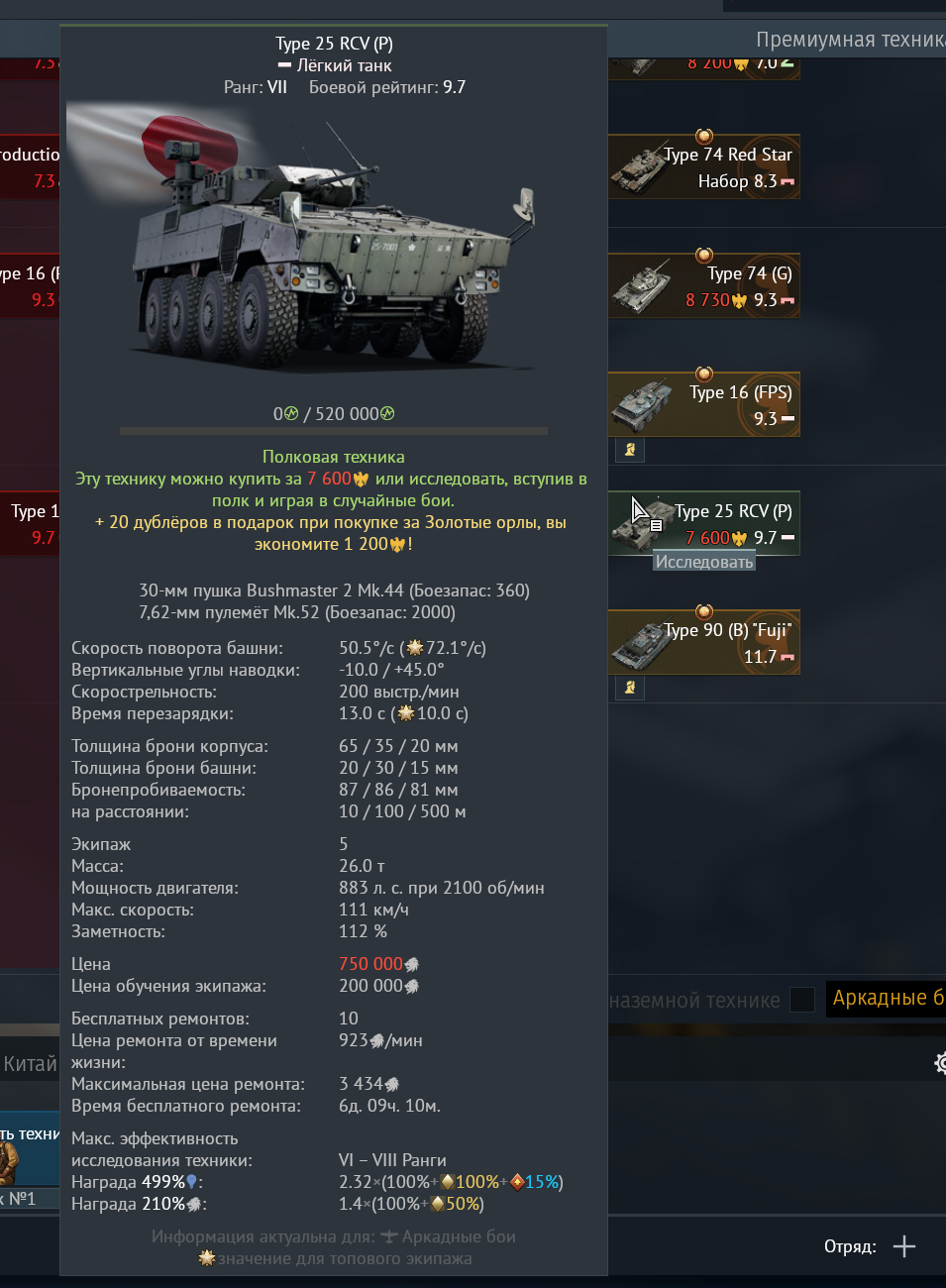This screenshot has height=1288, width=946.
Task: Click the crew icon below Type 90 (B) Fuji
Action: (630, 688)
